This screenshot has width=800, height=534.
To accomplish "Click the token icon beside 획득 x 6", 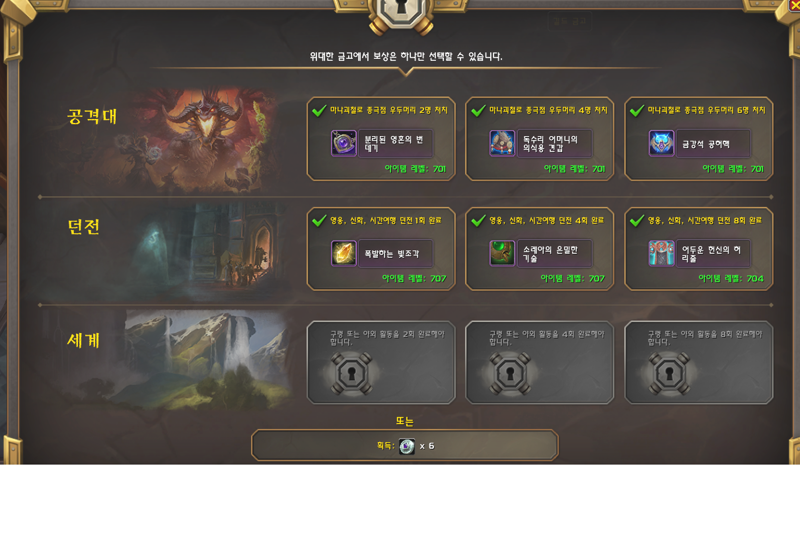I will tap(407, 446).
